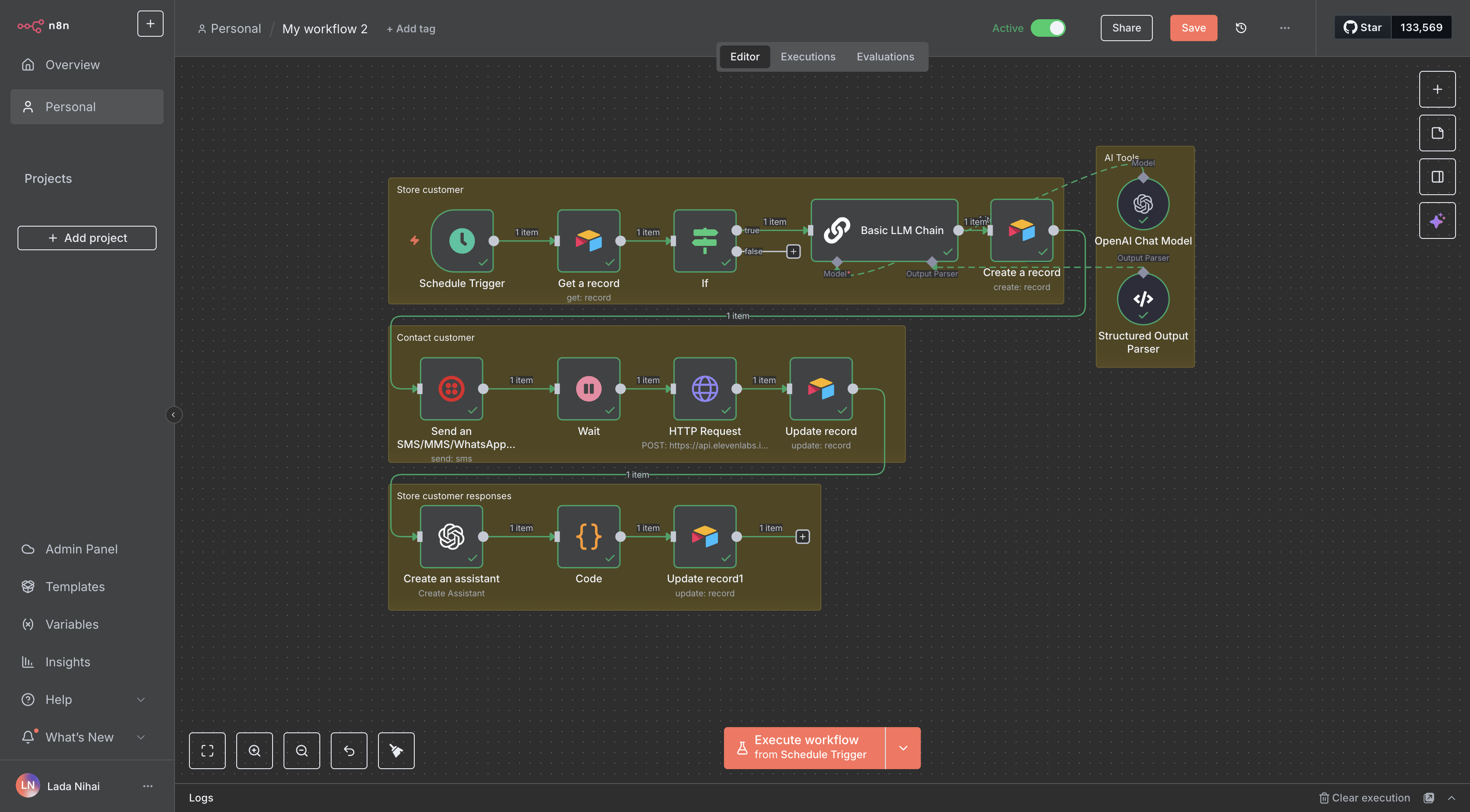Open the Code node
Image resolution: width=1470 pixels, height=812 pixels.
click(x=588, y=536)
